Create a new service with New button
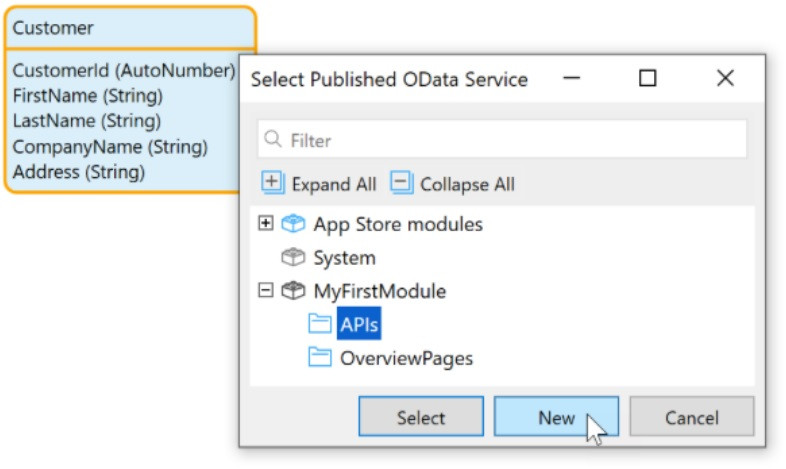The image size is (786, 469). [x=556, y=417]
